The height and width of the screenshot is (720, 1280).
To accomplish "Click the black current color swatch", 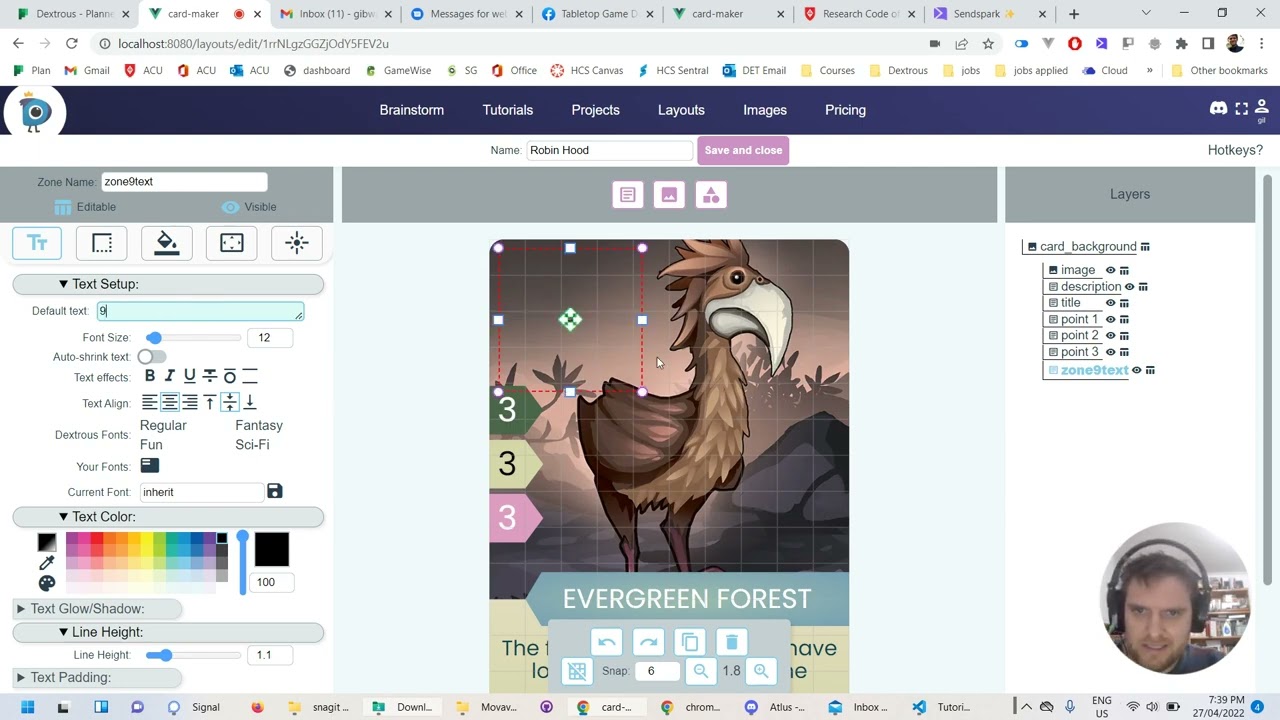I will pos(271,550).
